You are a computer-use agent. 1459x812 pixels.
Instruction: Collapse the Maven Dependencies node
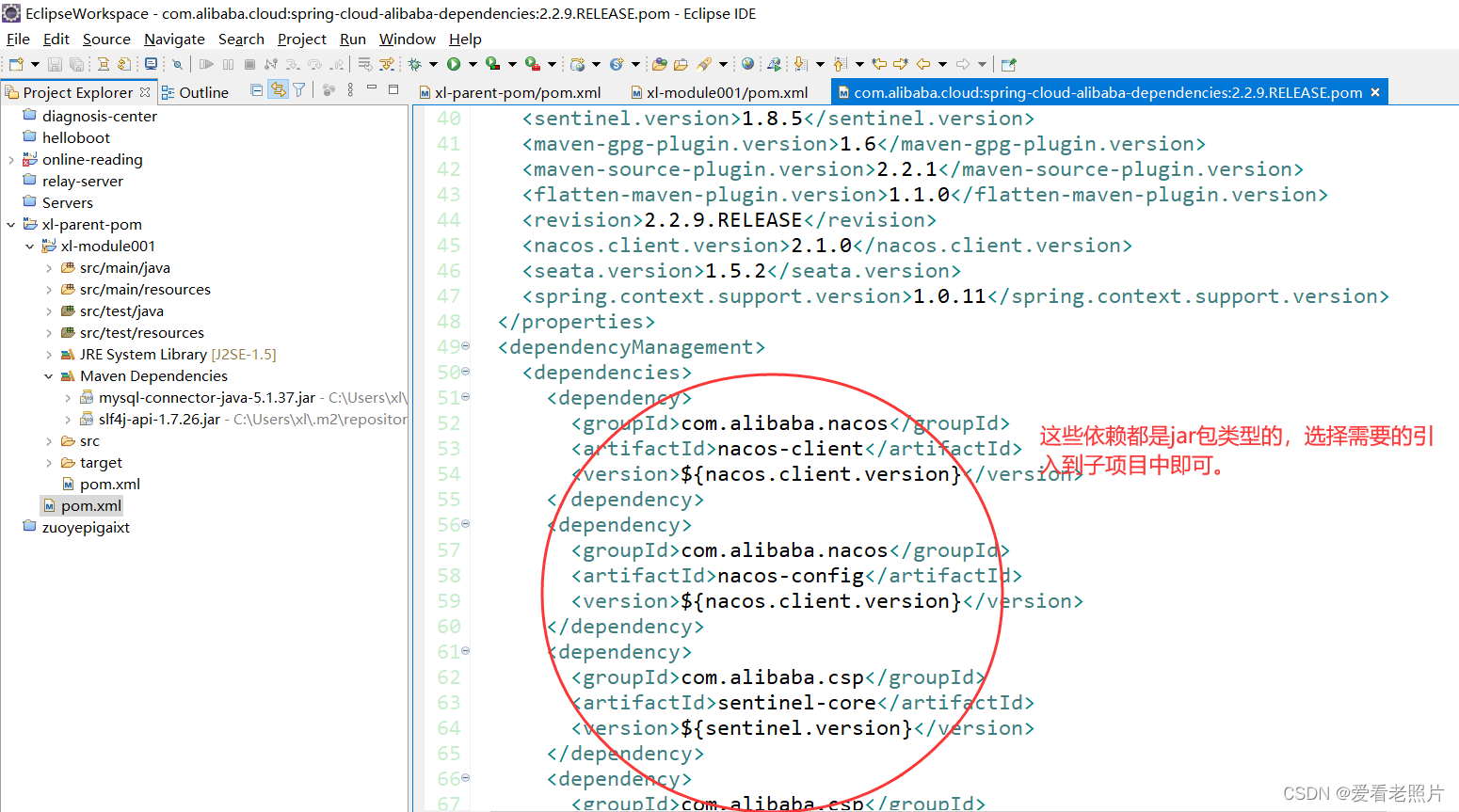pyautogui.click(x=49, y=376)
